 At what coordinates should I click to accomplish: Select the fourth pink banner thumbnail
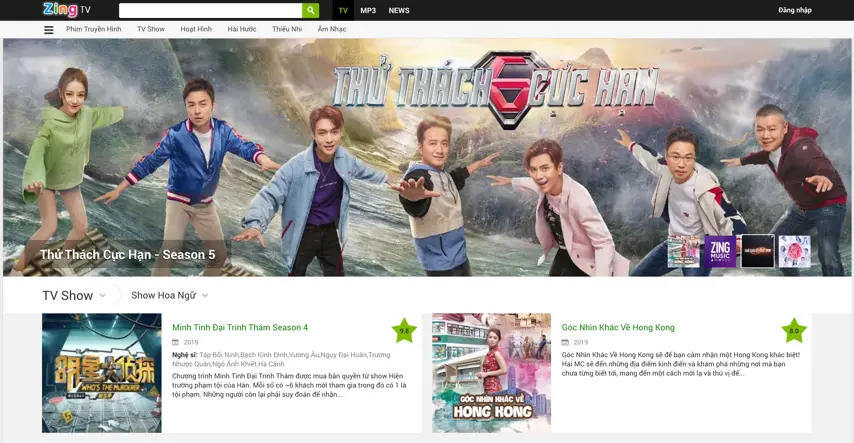[795, 251]
